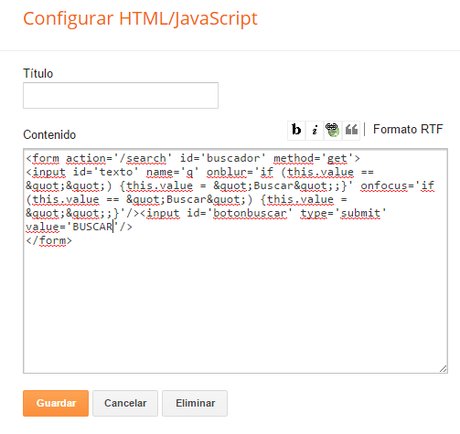This screenshot has width=460, height=434.
Task: Click the Guardar button to save
Action: pos(56,403)
